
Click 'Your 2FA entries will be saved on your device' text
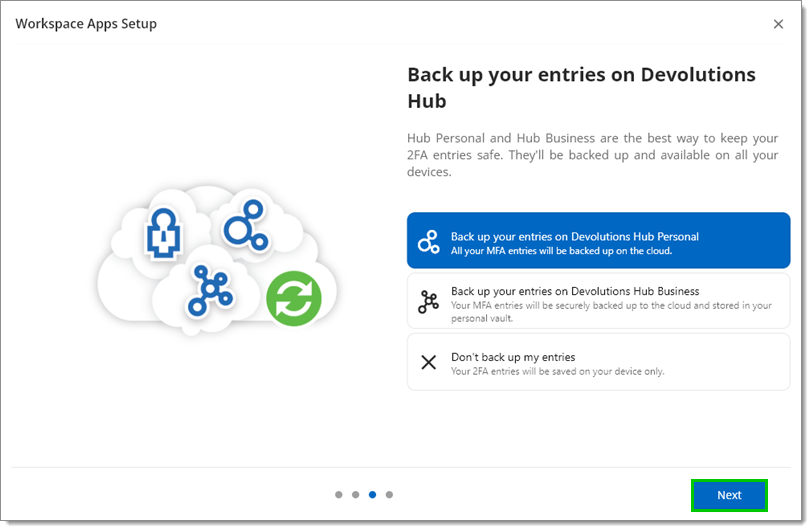click(557, 371)
